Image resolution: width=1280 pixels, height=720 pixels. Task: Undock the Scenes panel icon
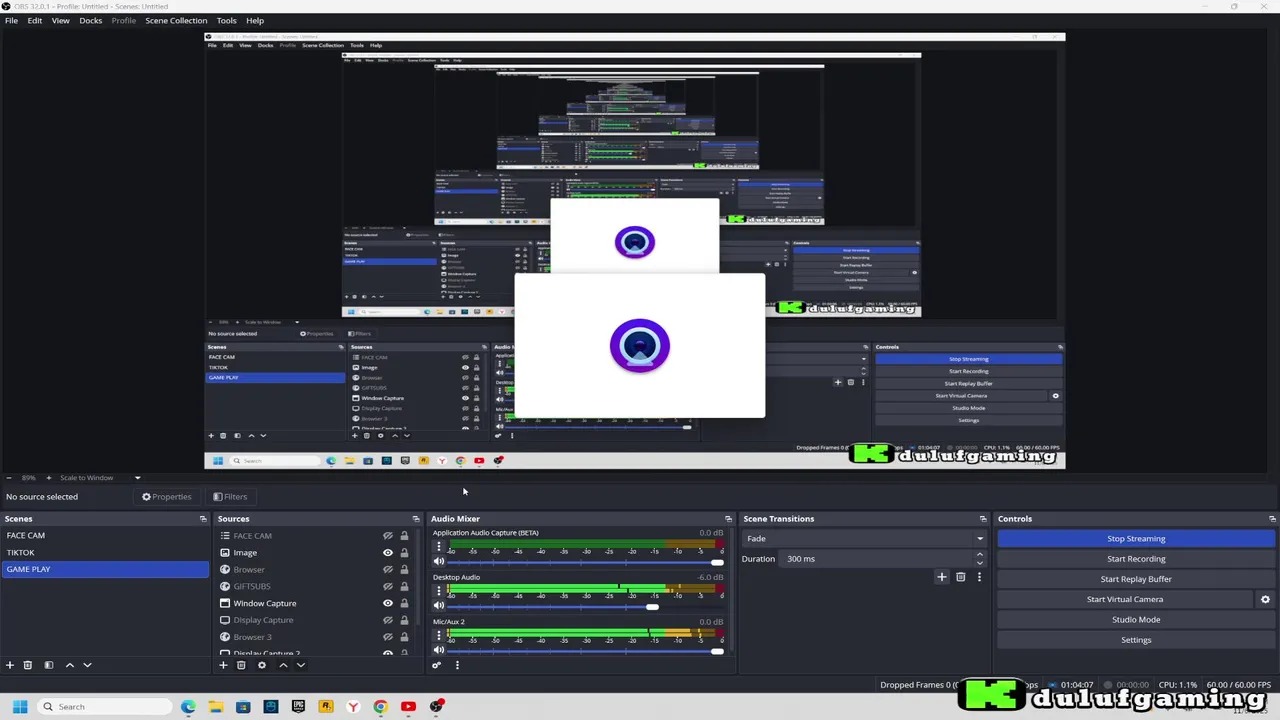(203, 519)
